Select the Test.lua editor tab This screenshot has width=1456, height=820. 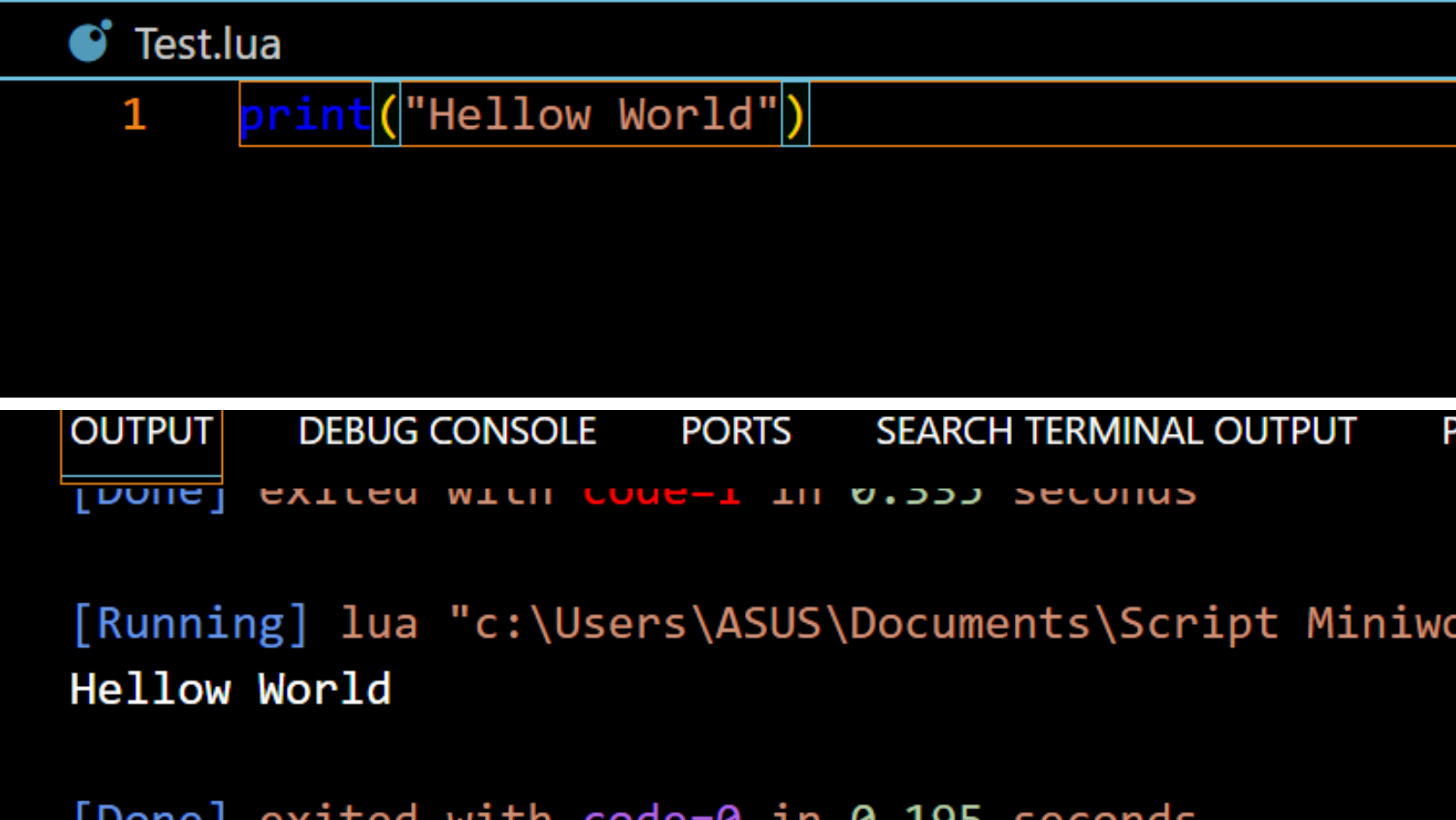point(207,43)
